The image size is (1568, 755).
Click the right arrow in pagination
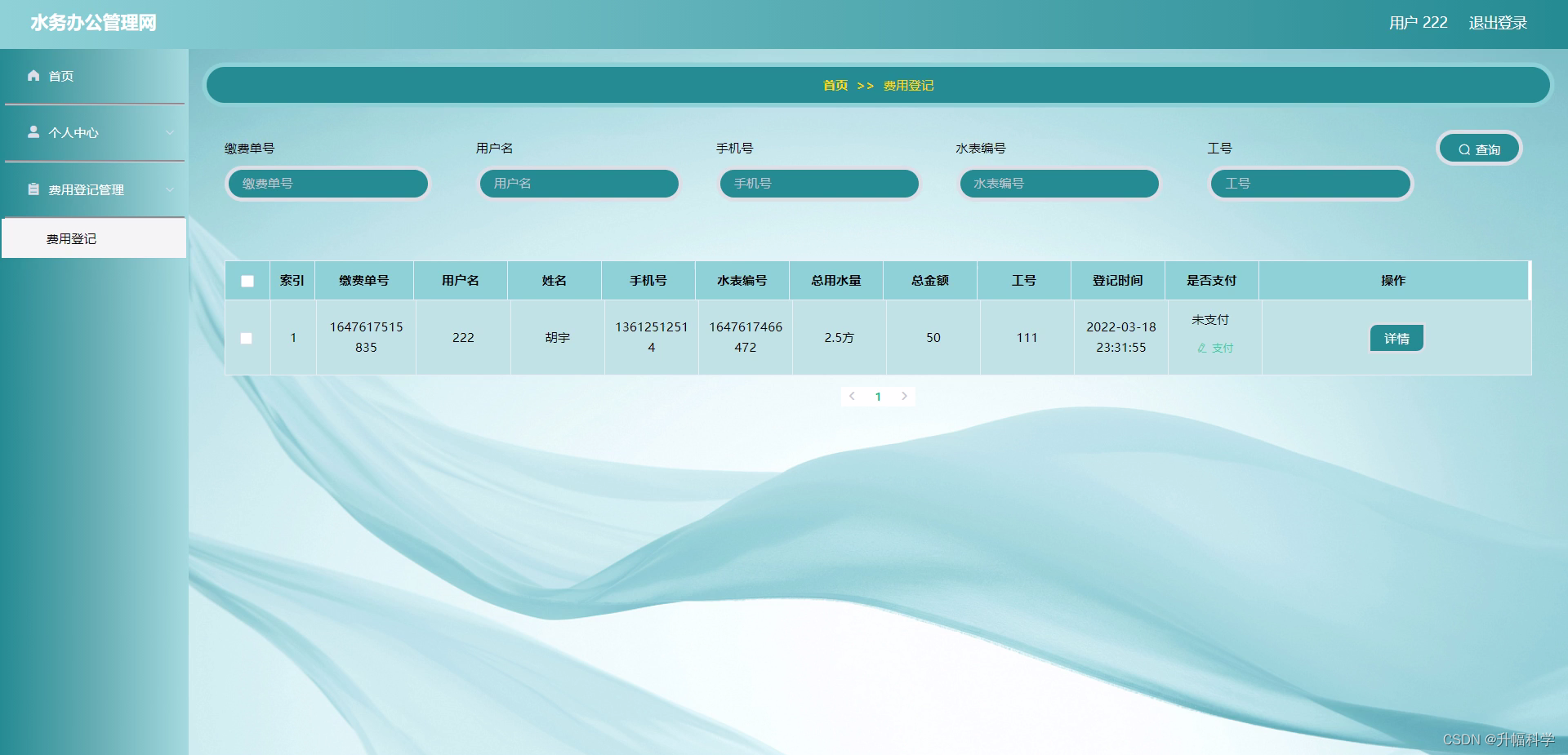[904, 396]
